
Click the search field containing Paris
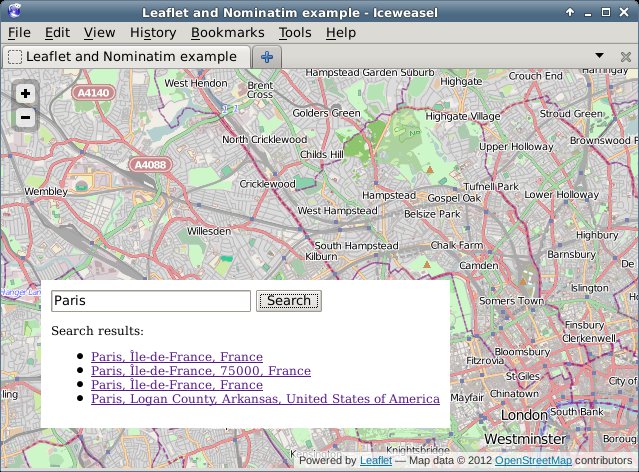click(x=150, y=301)
